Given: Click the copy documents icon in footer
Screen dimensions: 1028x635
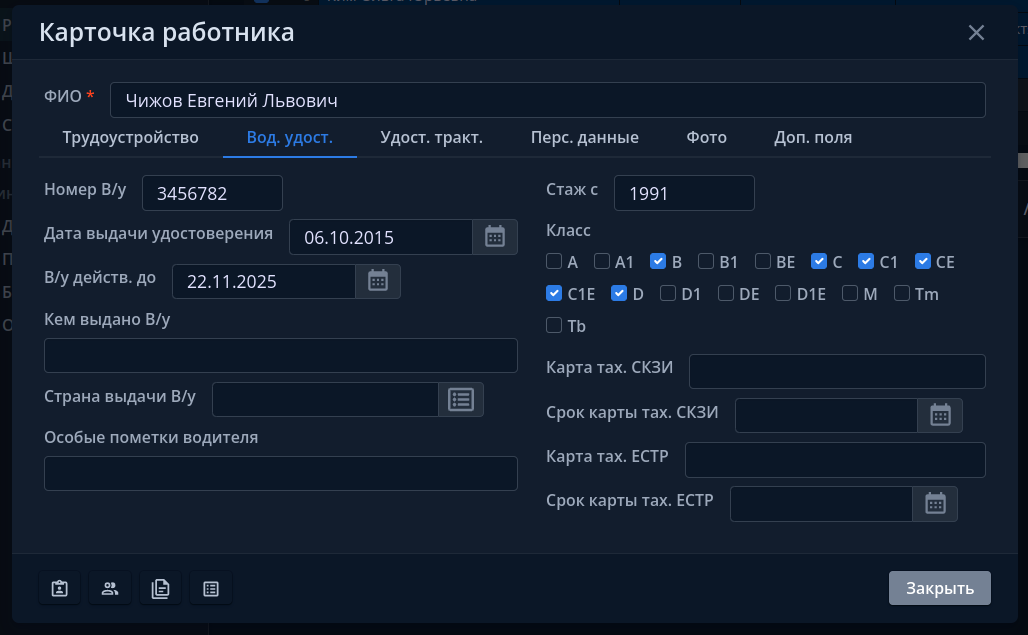Looking at the screenshot, I should [160, 589].
